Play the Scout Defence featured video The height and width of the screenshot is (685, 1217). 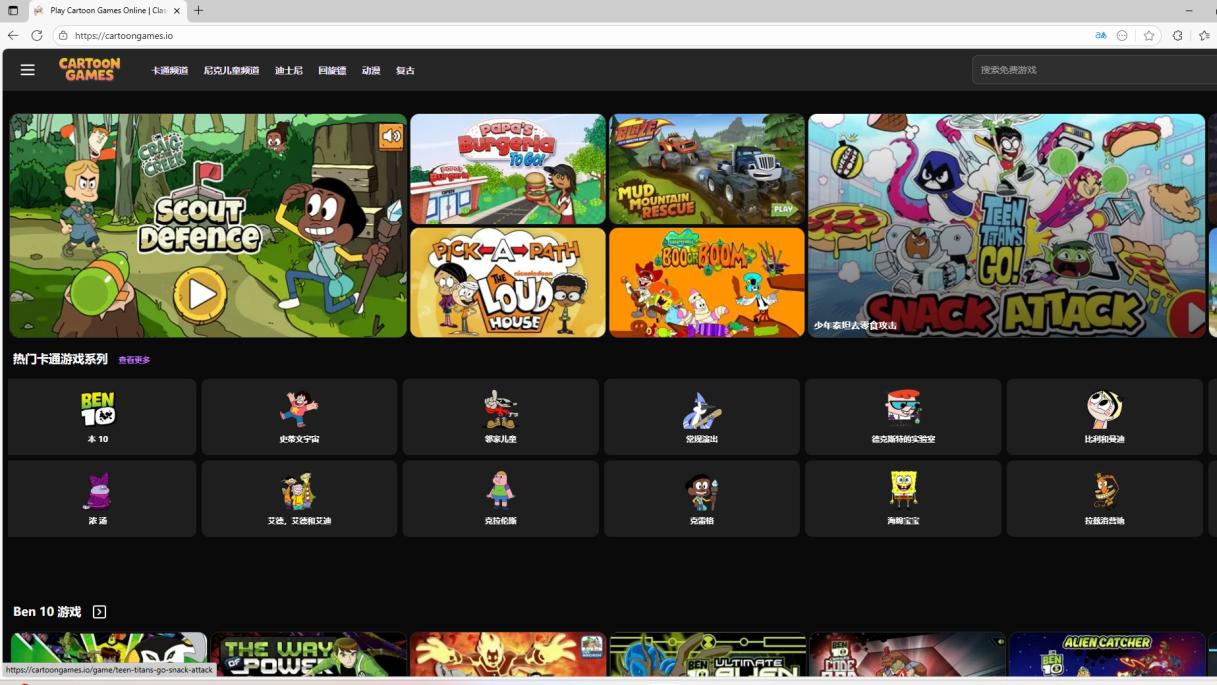pos(200,294)
